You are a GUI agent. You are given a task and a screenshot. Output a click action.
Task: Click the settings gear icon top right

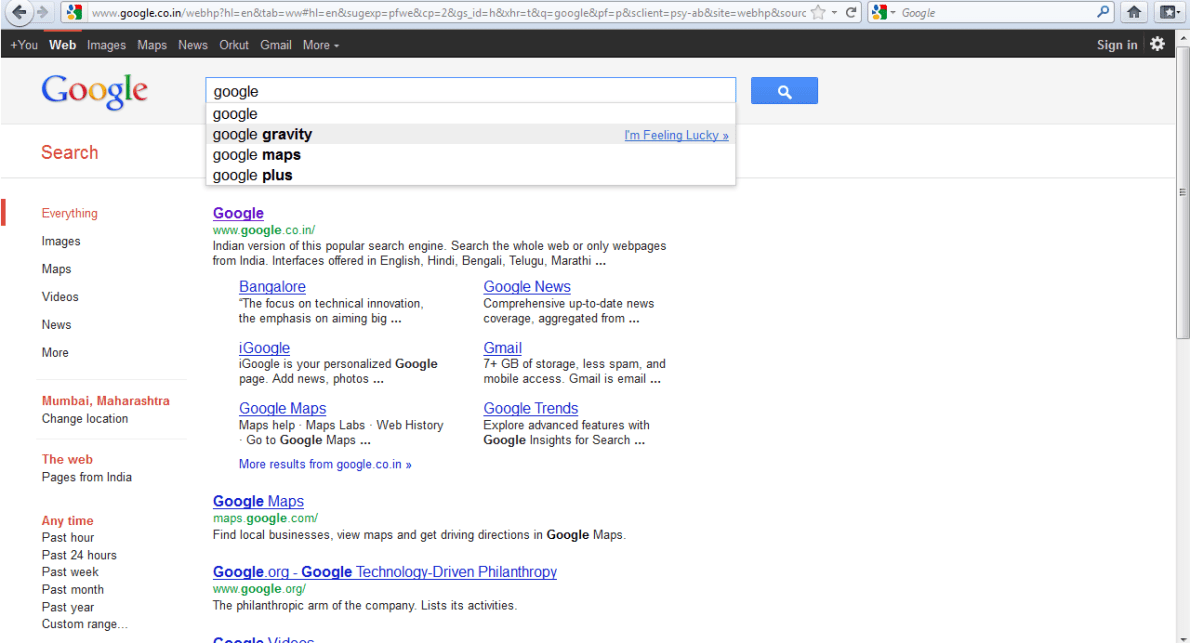tap(1157, 44)
